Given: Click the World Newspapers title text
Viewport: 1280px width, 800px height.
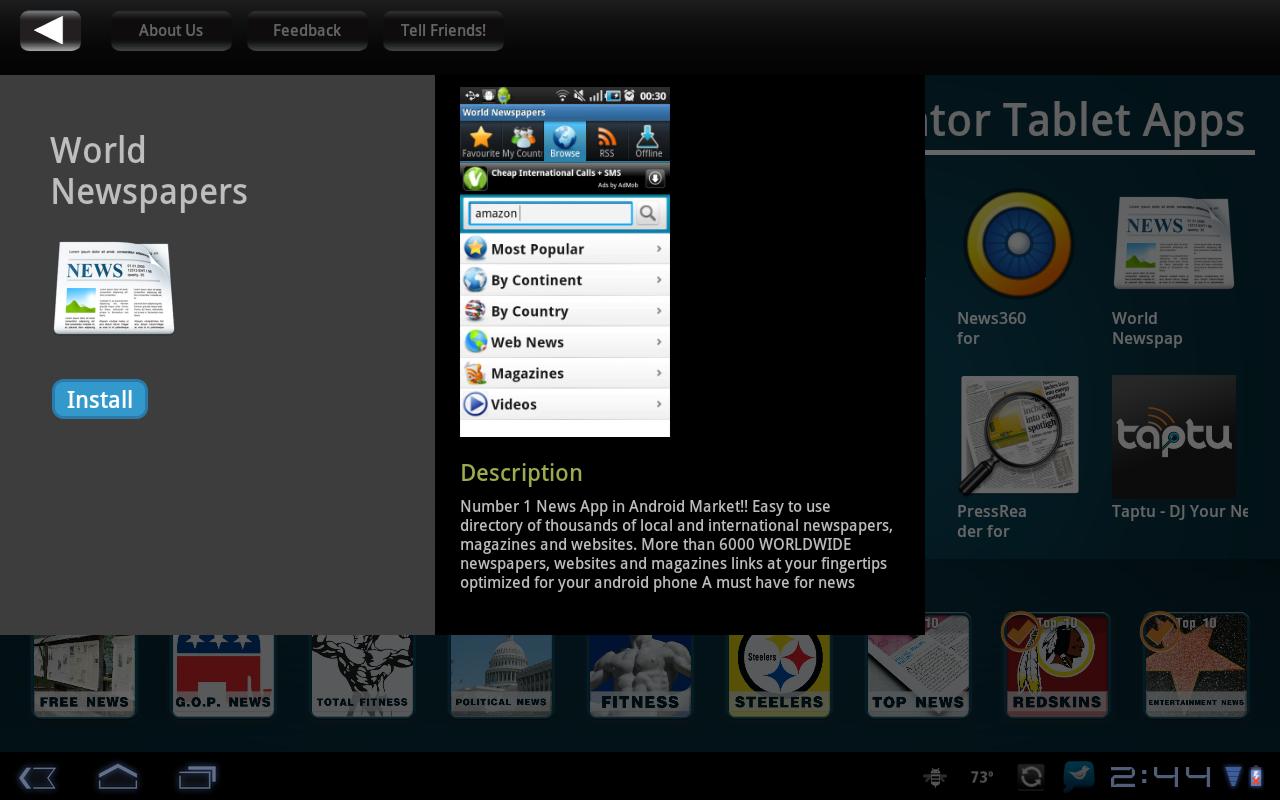Looking at the screenshot, I should coord(149,171).
